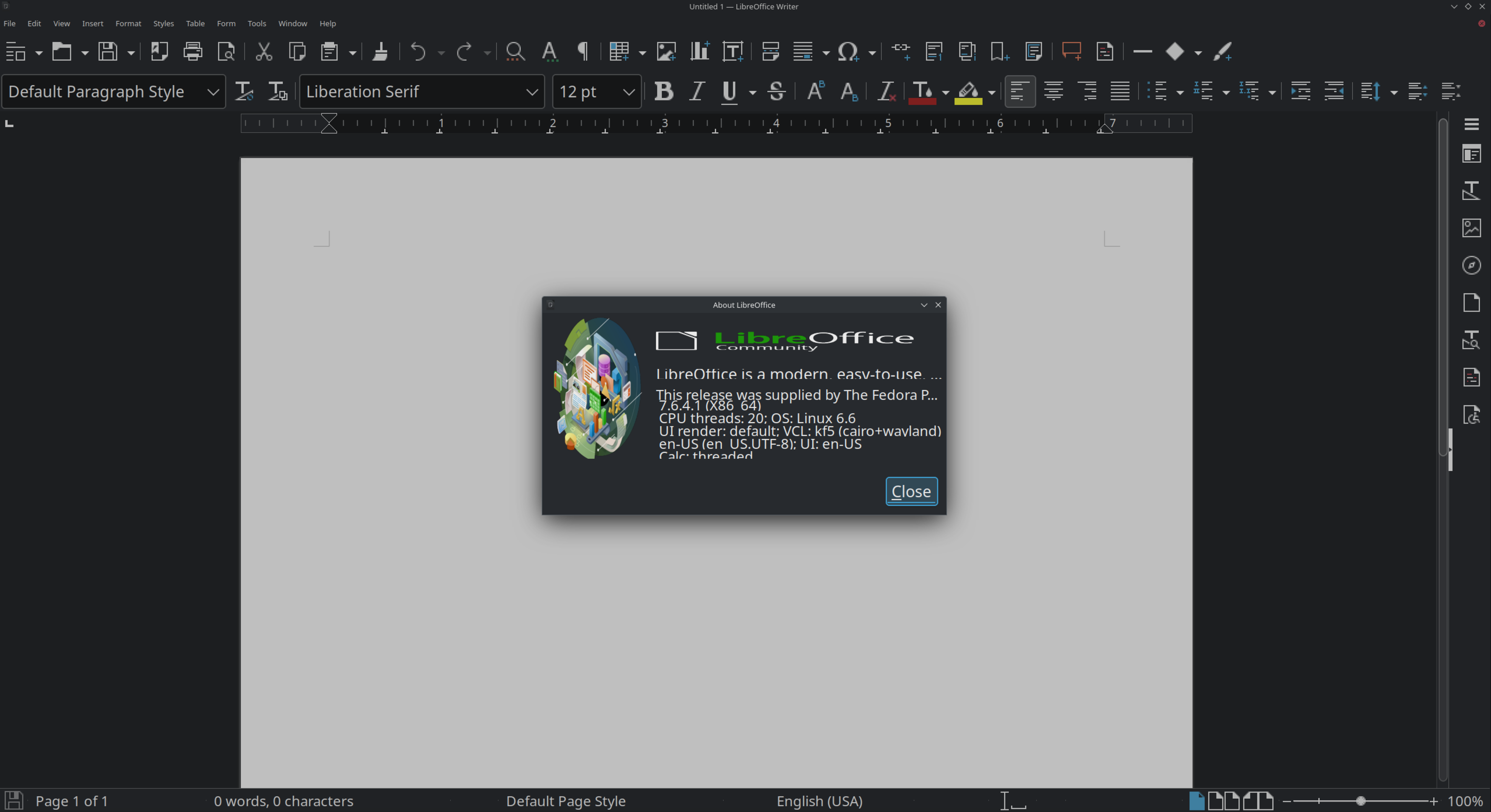Click the vertical scrollbar
Image resolution: width=1491 pixels, height=812 pixels.
tap(1442, 288)
